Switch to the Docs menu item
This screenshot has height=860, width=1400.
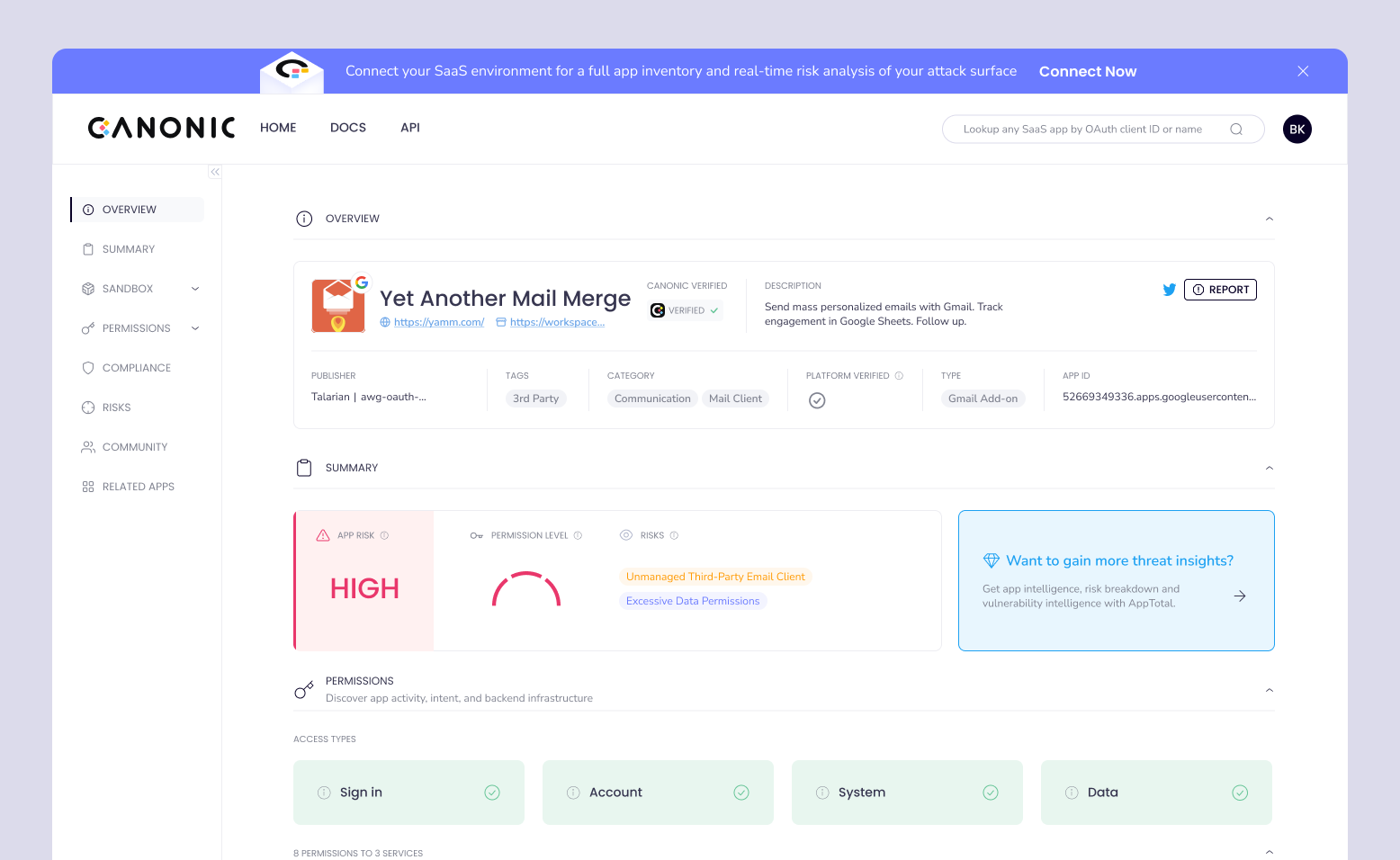[x=348, y=128]
